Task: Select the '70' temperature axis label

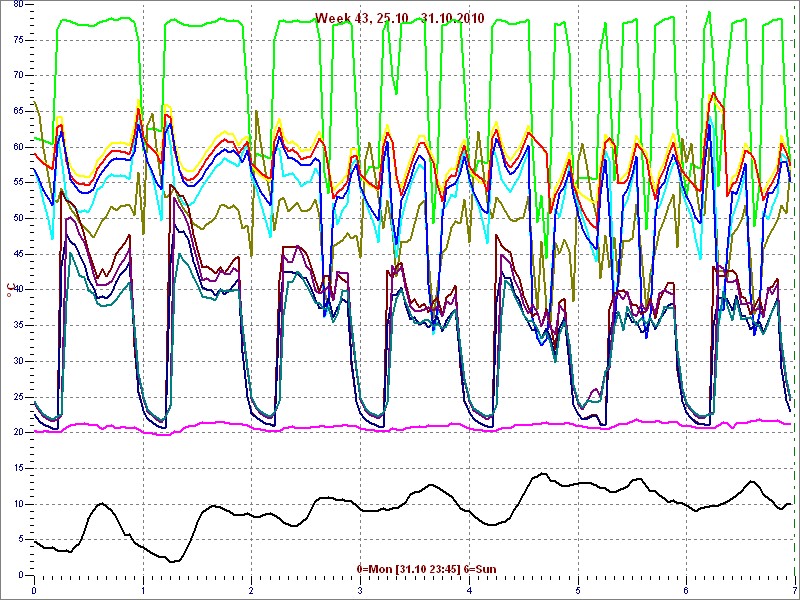Action: click(17, 76)
